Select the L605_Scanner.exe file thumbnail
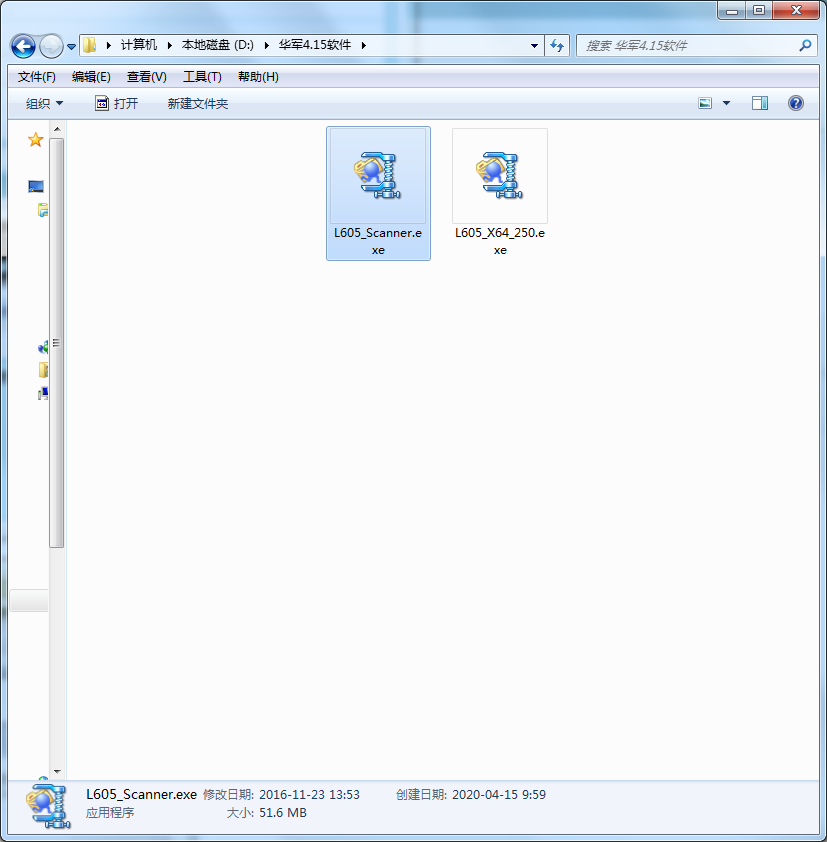 click(378, 175)
